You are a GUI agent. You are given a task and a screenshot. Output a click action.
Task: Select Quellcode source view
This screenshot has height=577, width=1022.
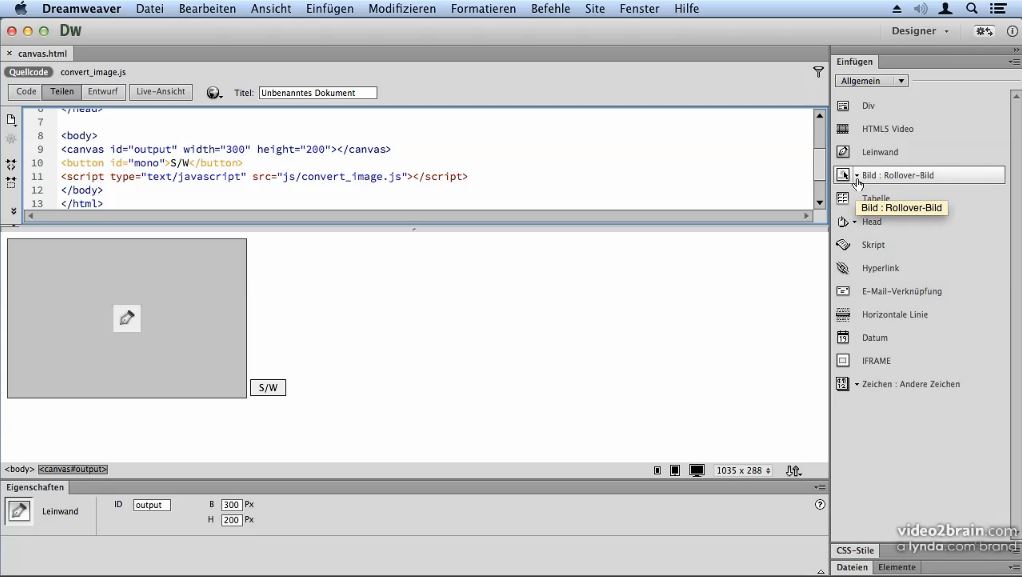click(x=29, y=72)
